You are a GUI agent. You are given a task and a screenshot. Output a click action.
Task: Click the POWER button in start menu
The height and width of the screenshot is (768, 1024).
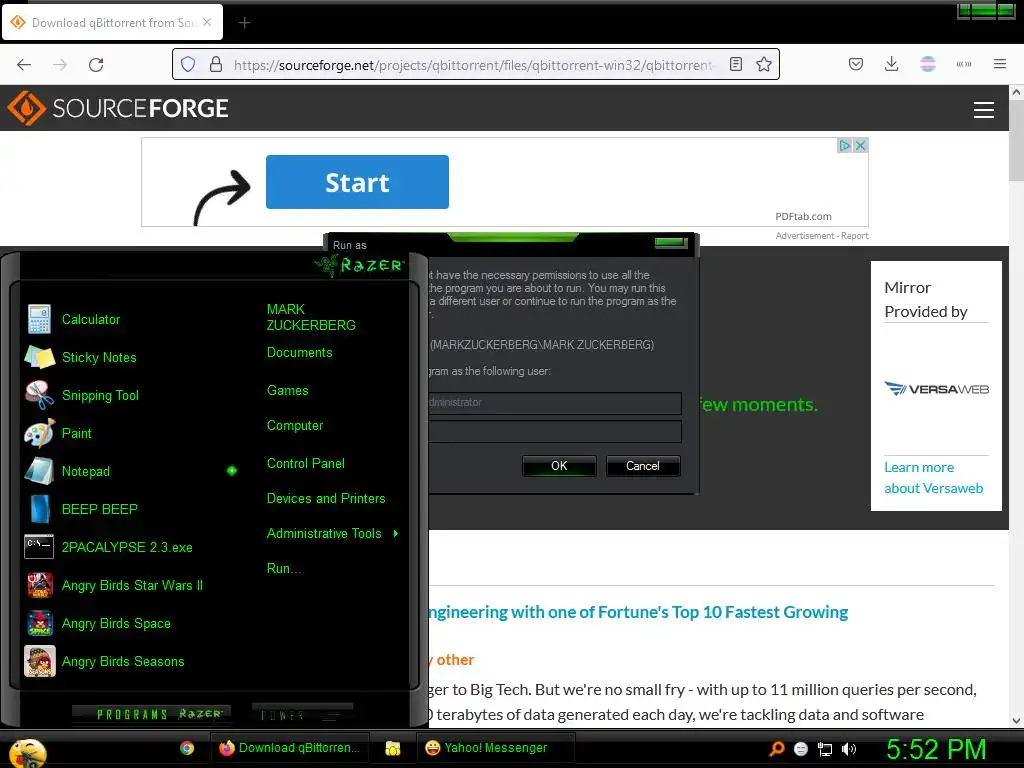point(302,714)
